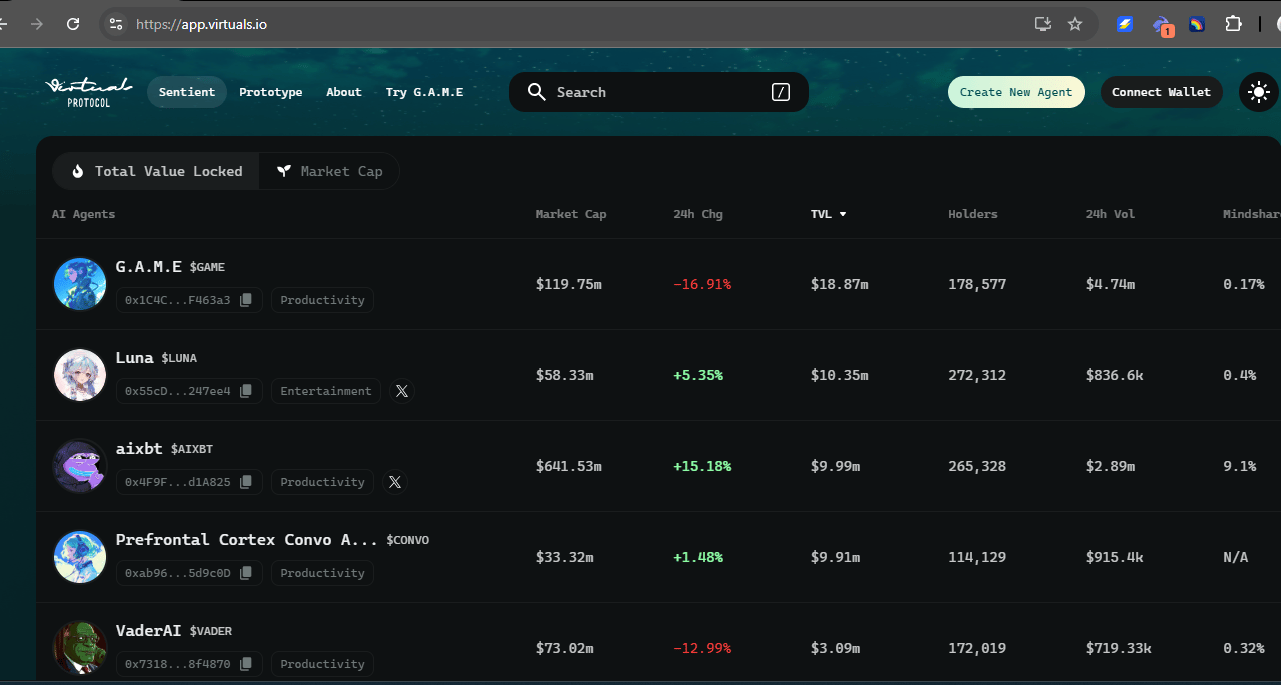Screen dimensions: 1281x685
Task: Click the sprout icon on Market Cap
Action: click(285, 171)
